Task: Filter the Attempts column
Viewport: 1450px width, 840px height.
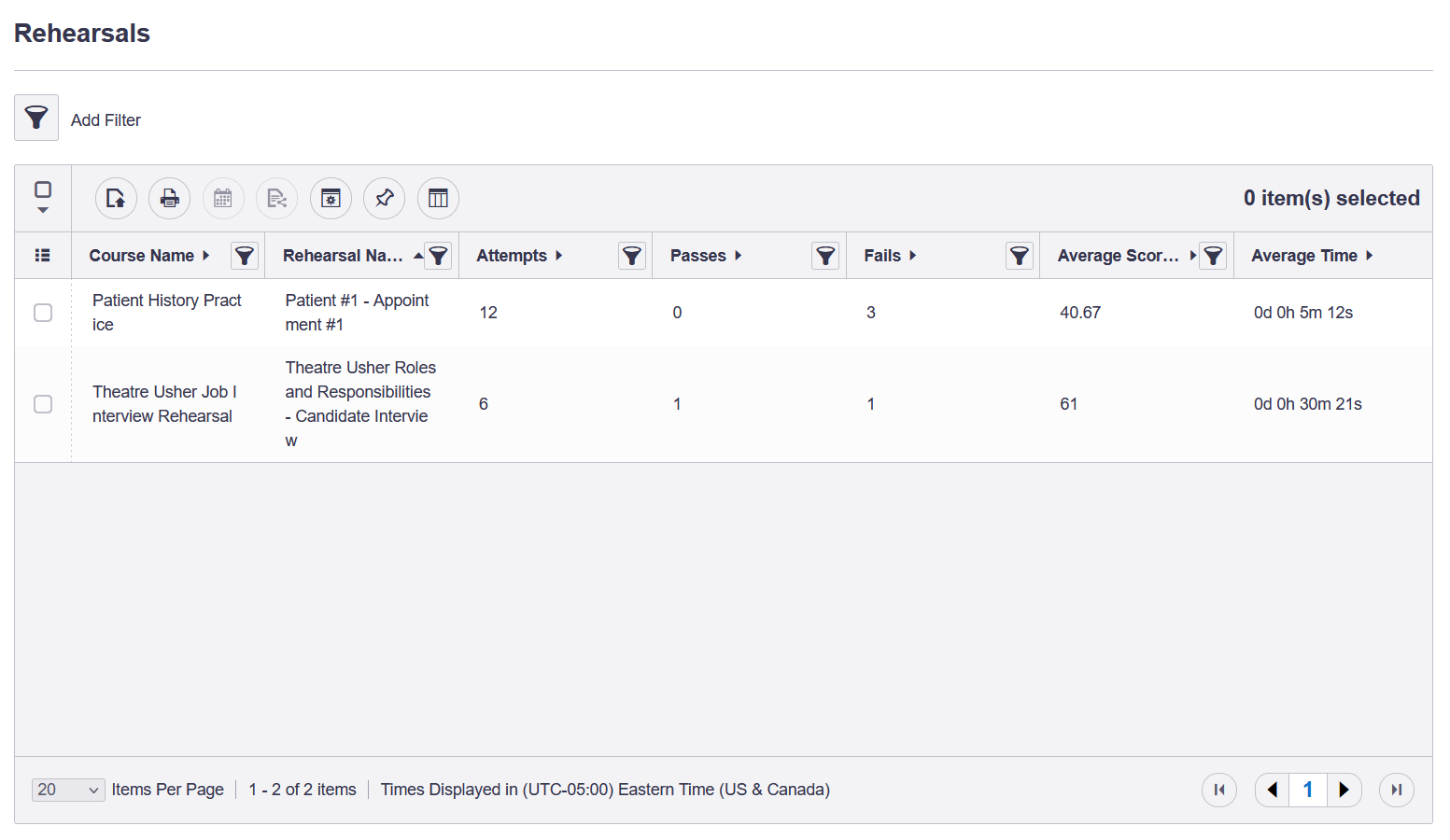Action: [x=632, y=256]
